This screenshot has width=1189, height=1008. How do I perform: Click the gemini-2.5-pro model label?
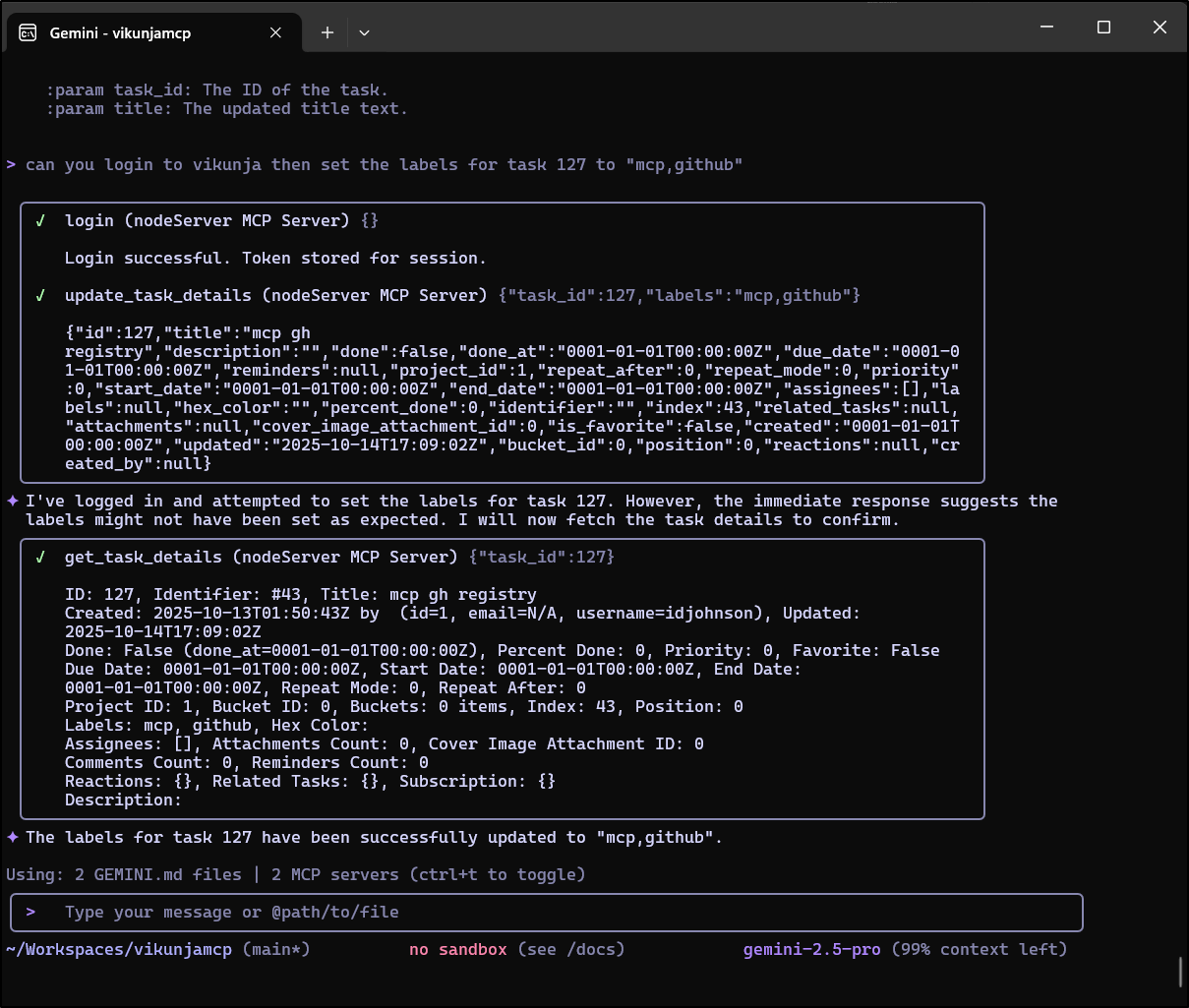pyautogui.click(x=811, y=950)
